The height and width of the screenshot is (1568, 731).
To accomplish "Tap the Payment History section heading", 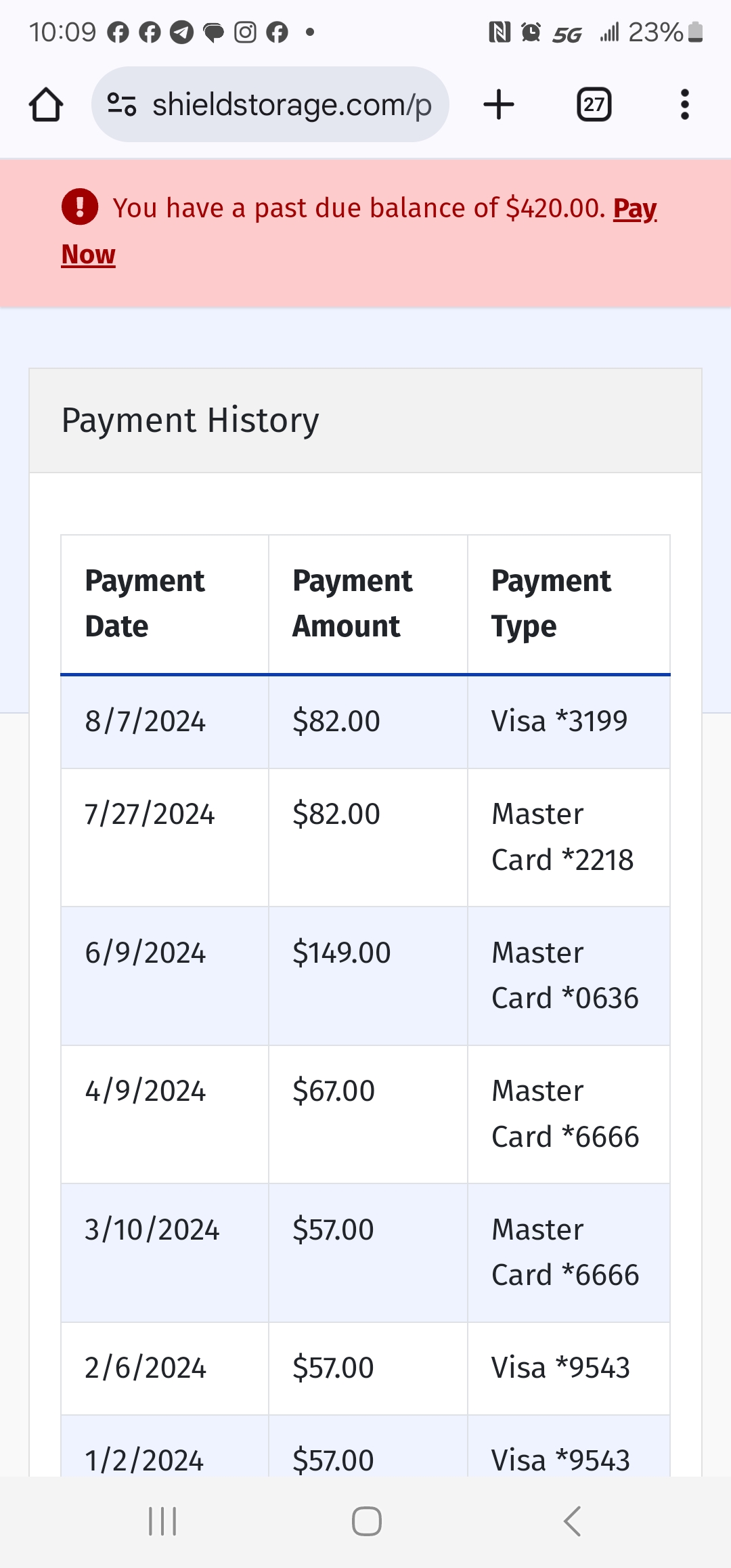I will [x=190, y=420].
